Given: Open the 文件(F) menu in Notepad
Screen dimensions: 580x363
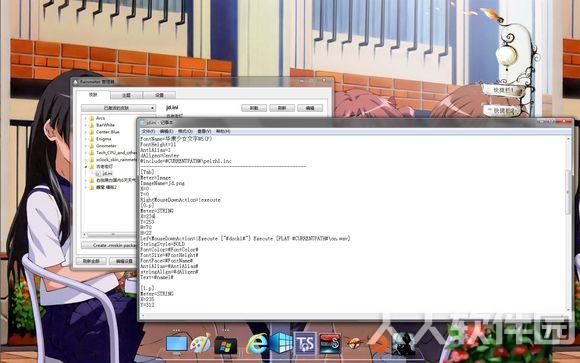Looking at the screenshot, I should pos(148,131).
